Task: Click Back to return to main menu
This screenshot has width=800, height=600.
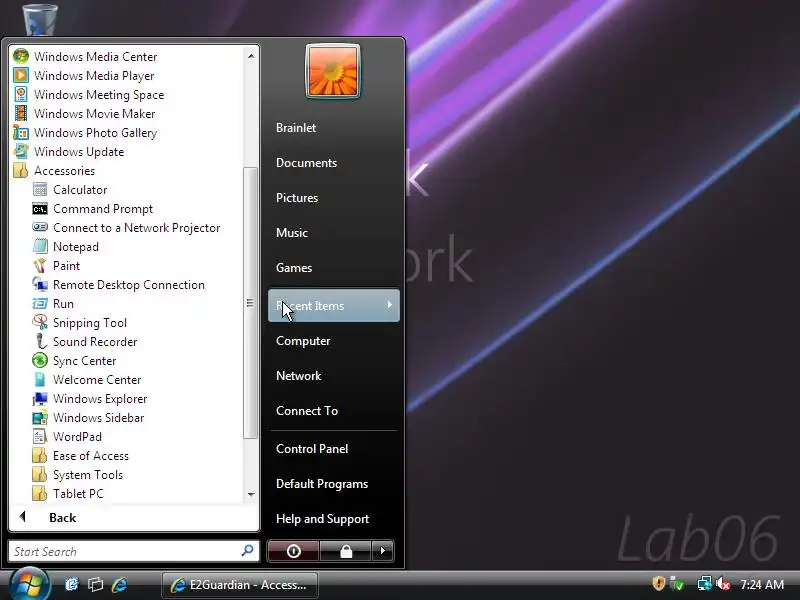Action: (x=62, y=518)
